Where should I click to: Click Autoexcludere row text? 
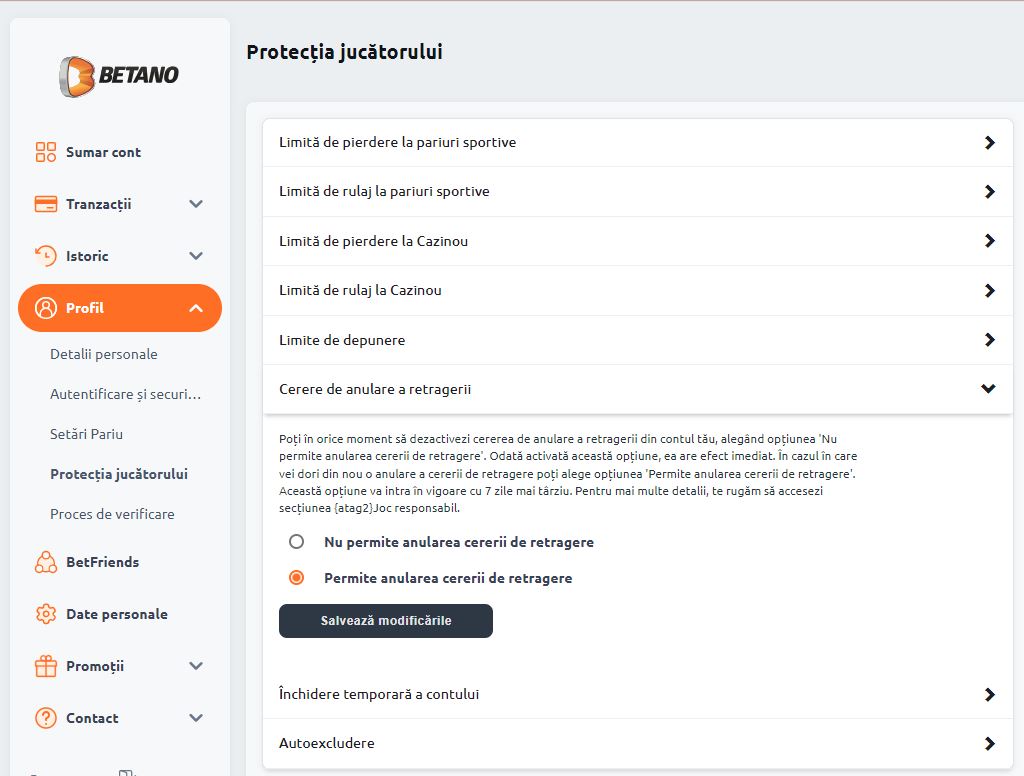327,743
